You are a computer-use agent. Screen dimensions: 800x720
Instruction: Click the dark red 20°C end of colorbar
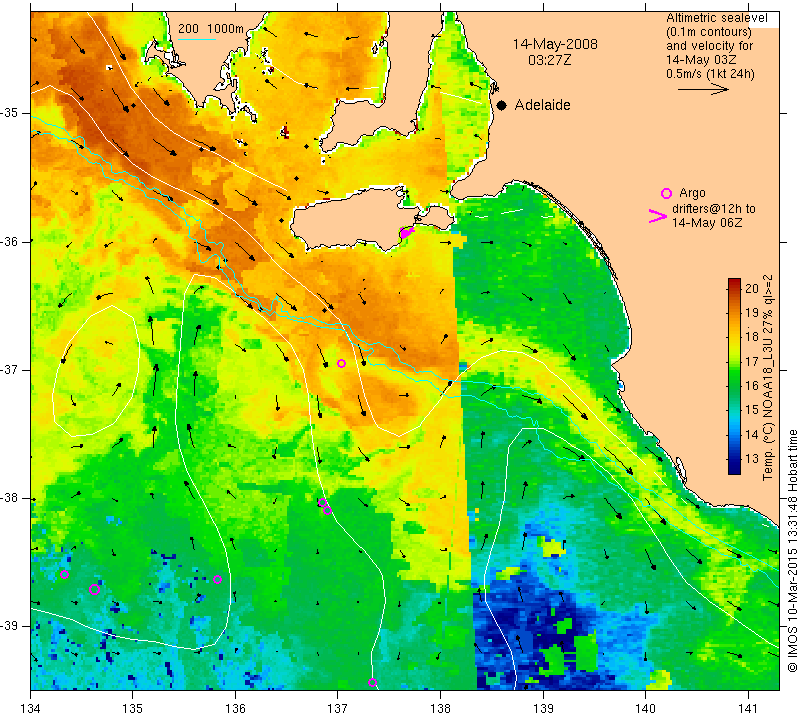[x=734, y=283]
